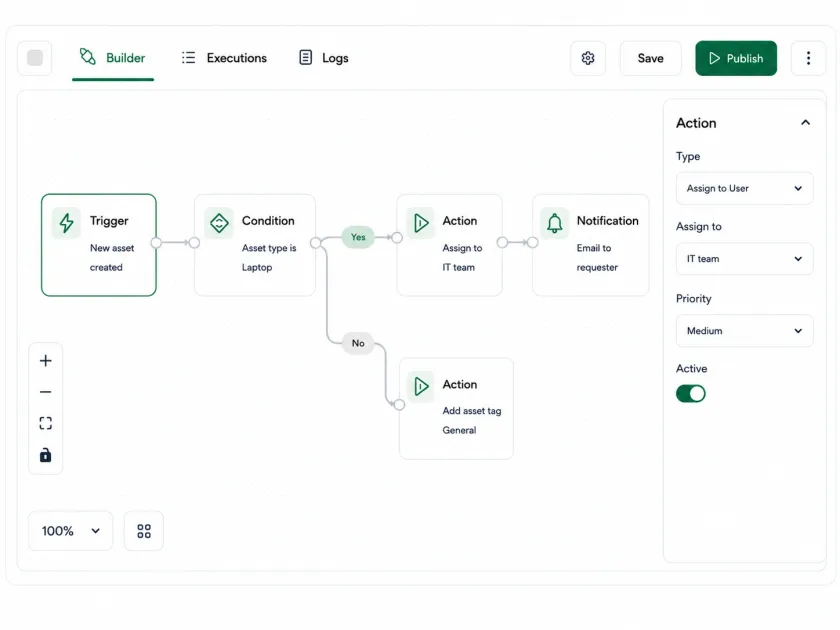The width and height of the screenshot is (840, 630).
Task: Select 'Asset type is Laptop' condition text
Action: tap(269, 258)
